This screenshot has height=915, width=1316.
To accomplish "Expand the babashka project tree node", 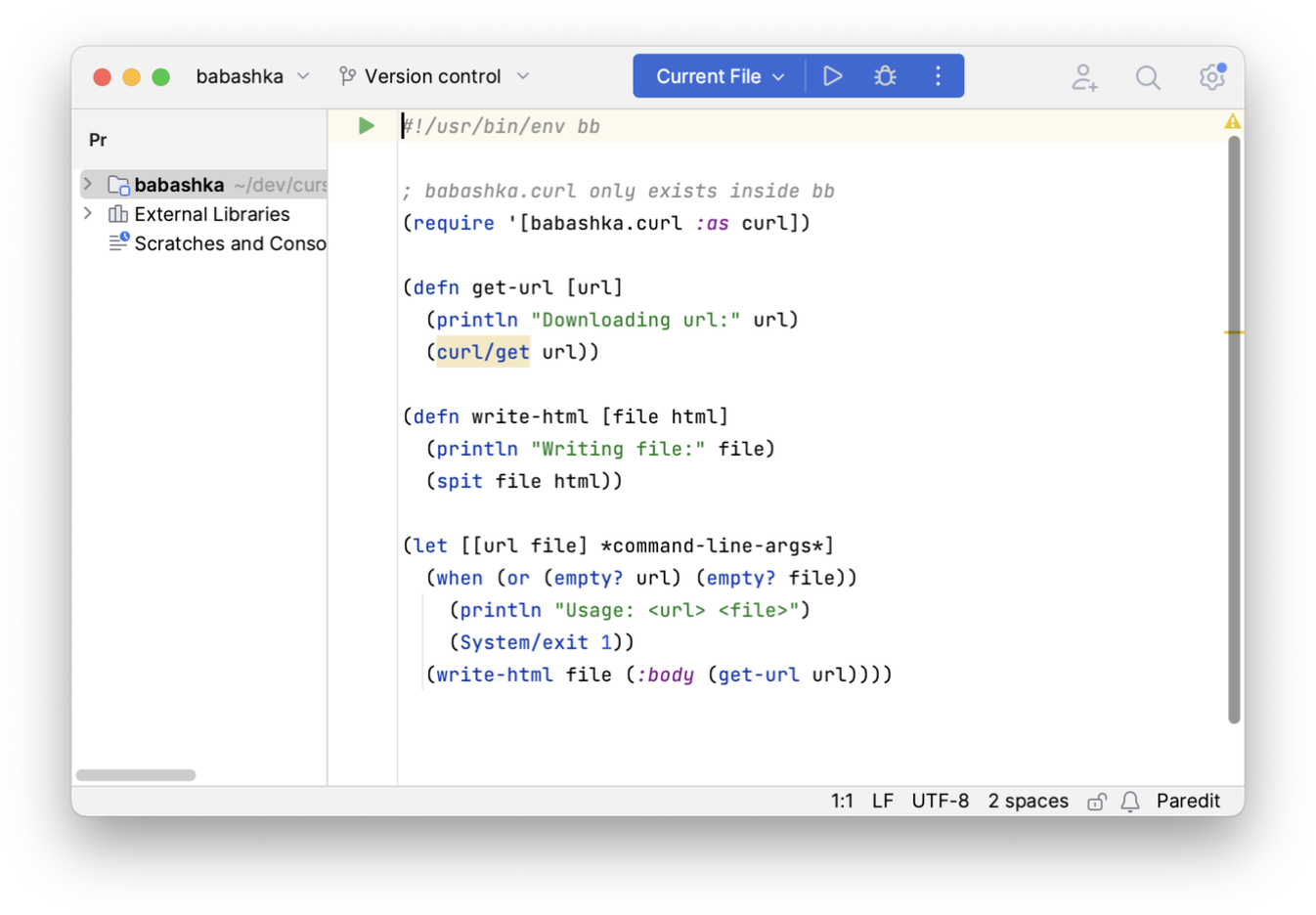I will [x=88, y=184].
